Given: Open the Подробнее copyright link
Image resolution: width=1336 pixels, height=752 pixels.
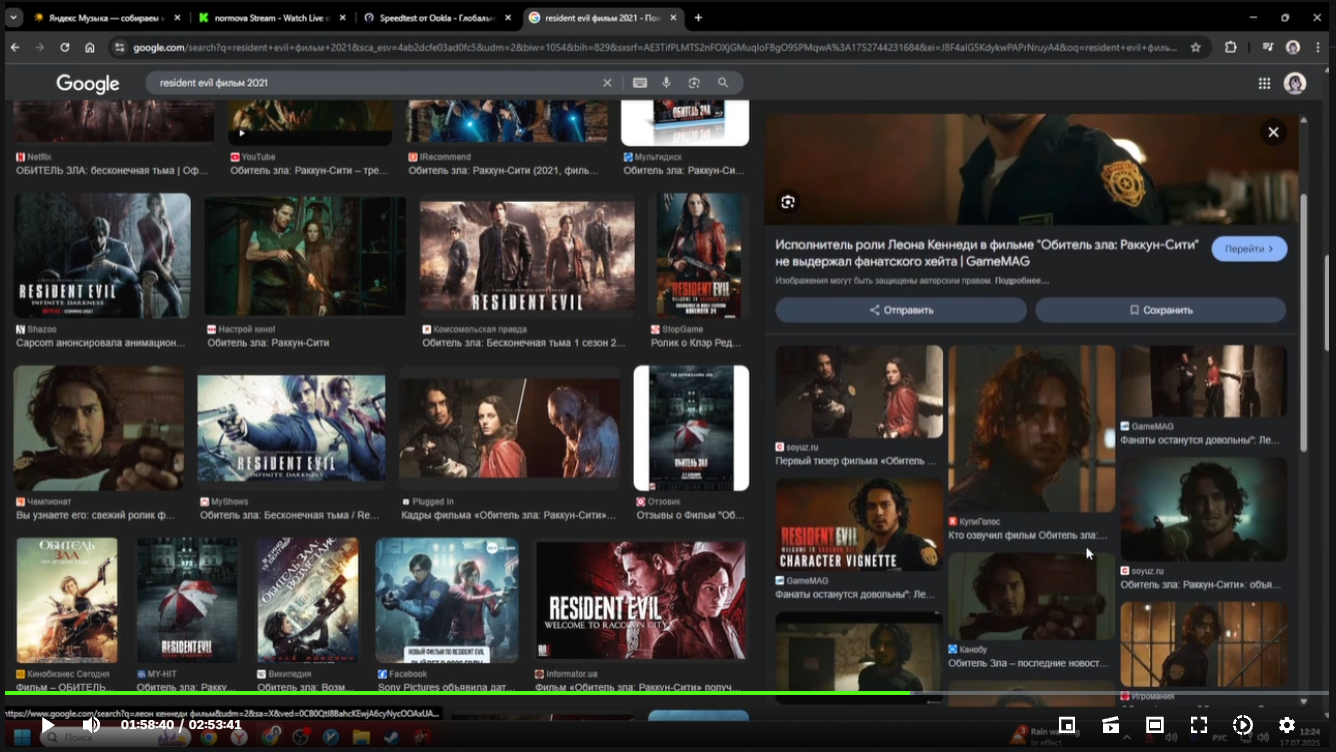Looking at the screenshot, I should (x=1022, y=281).
